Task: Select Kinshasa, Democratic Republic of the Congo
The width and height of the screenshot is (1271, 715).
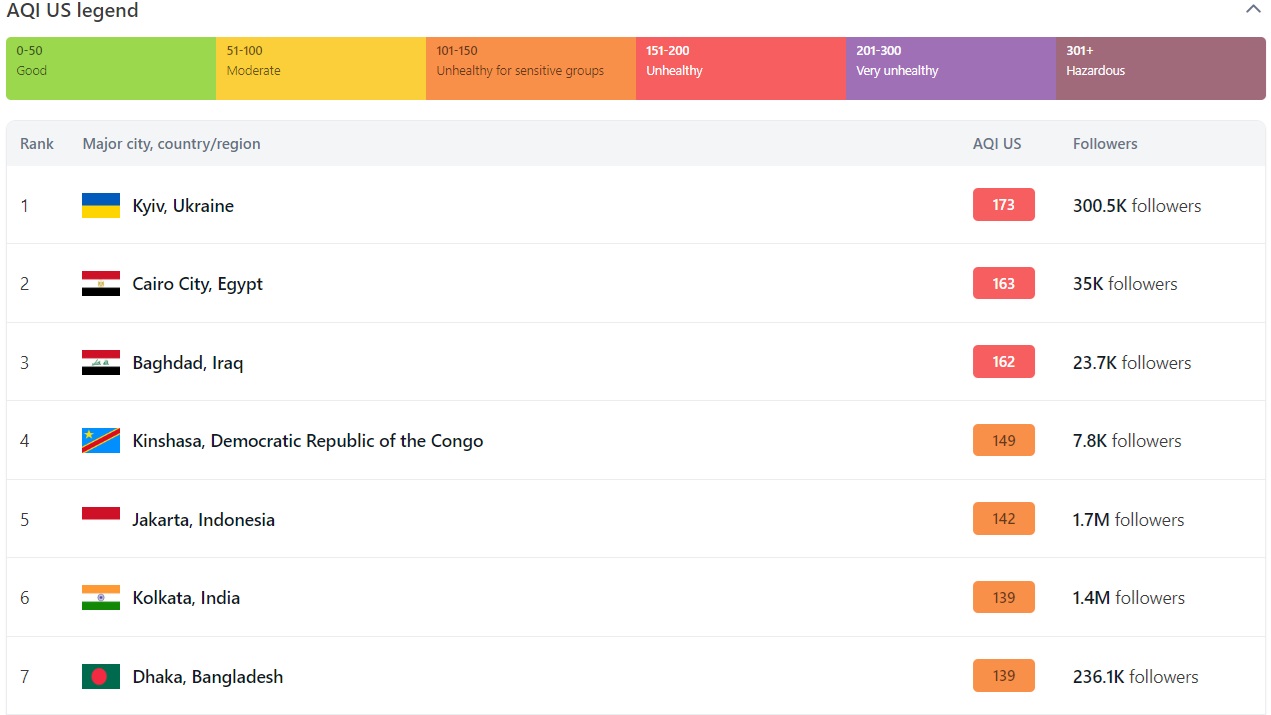Action: click(307, 441)
